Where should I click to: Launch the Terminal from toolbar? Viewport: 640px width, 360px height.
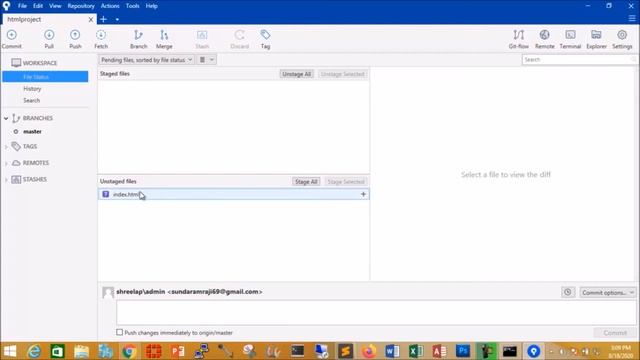[x=570, y=39]
